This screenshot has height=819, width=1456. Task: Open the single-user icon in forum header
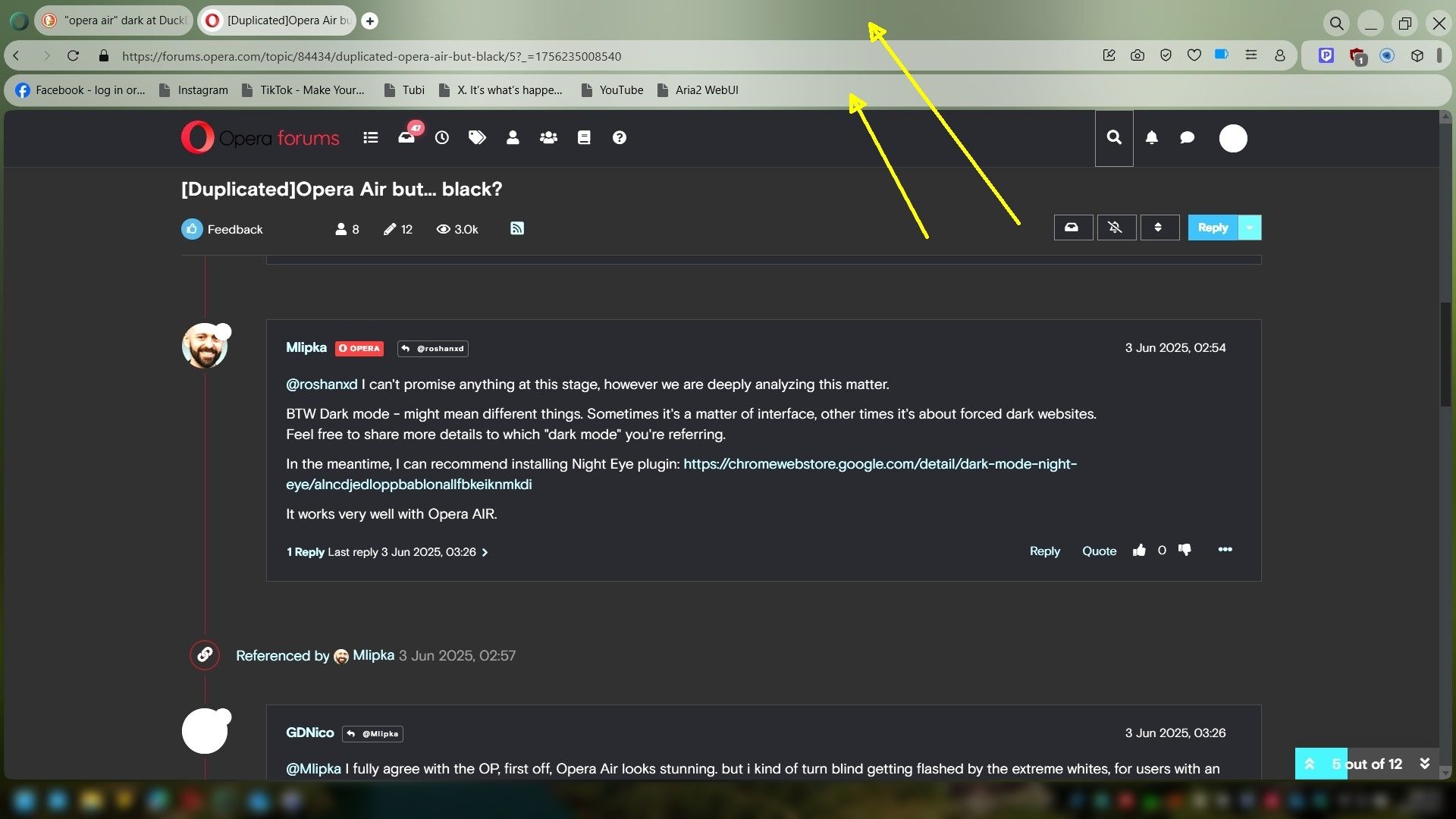(x=513, y=138)
